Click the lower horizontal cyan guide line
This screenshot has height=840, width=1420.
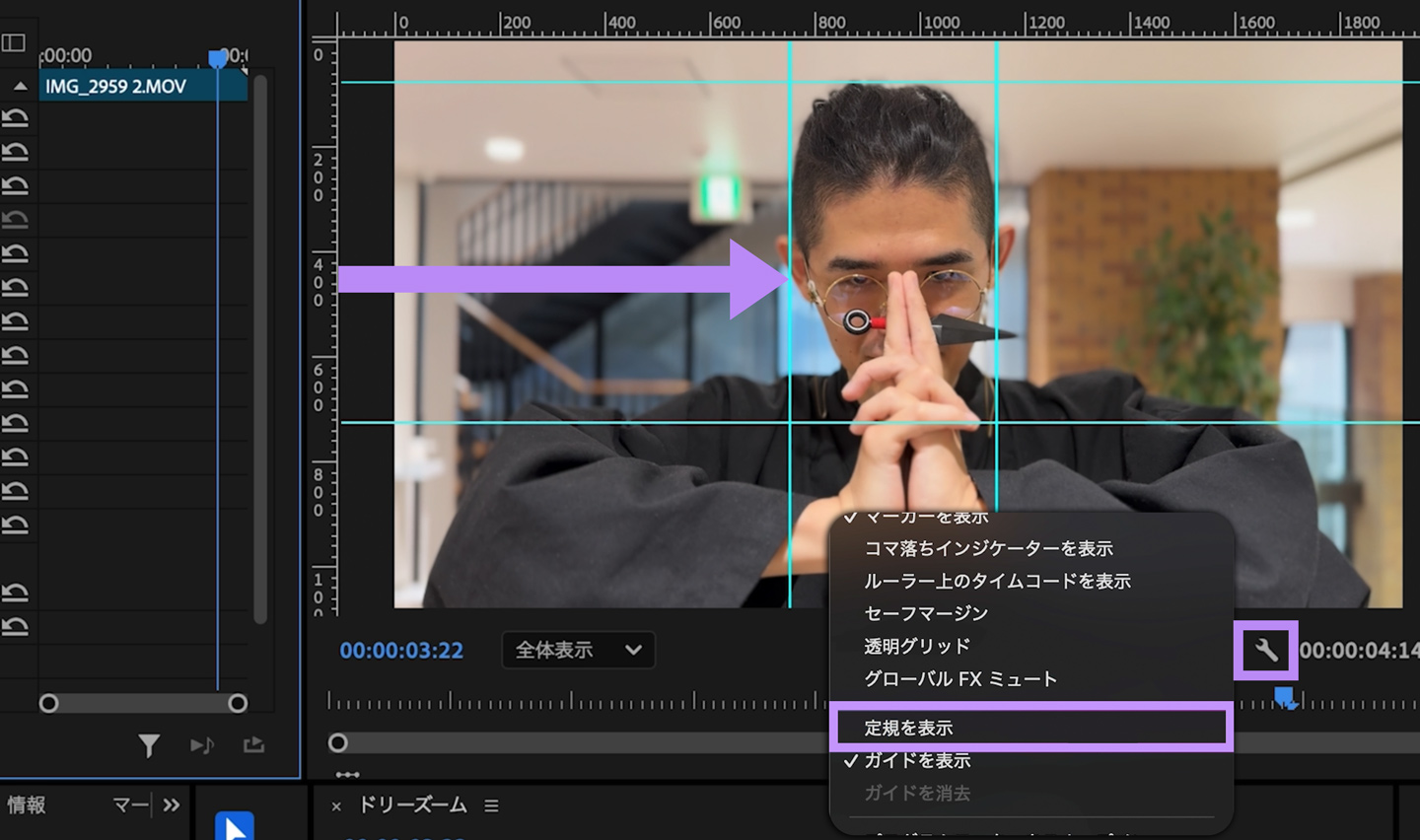pyautogui.click(x=880, y=422)
